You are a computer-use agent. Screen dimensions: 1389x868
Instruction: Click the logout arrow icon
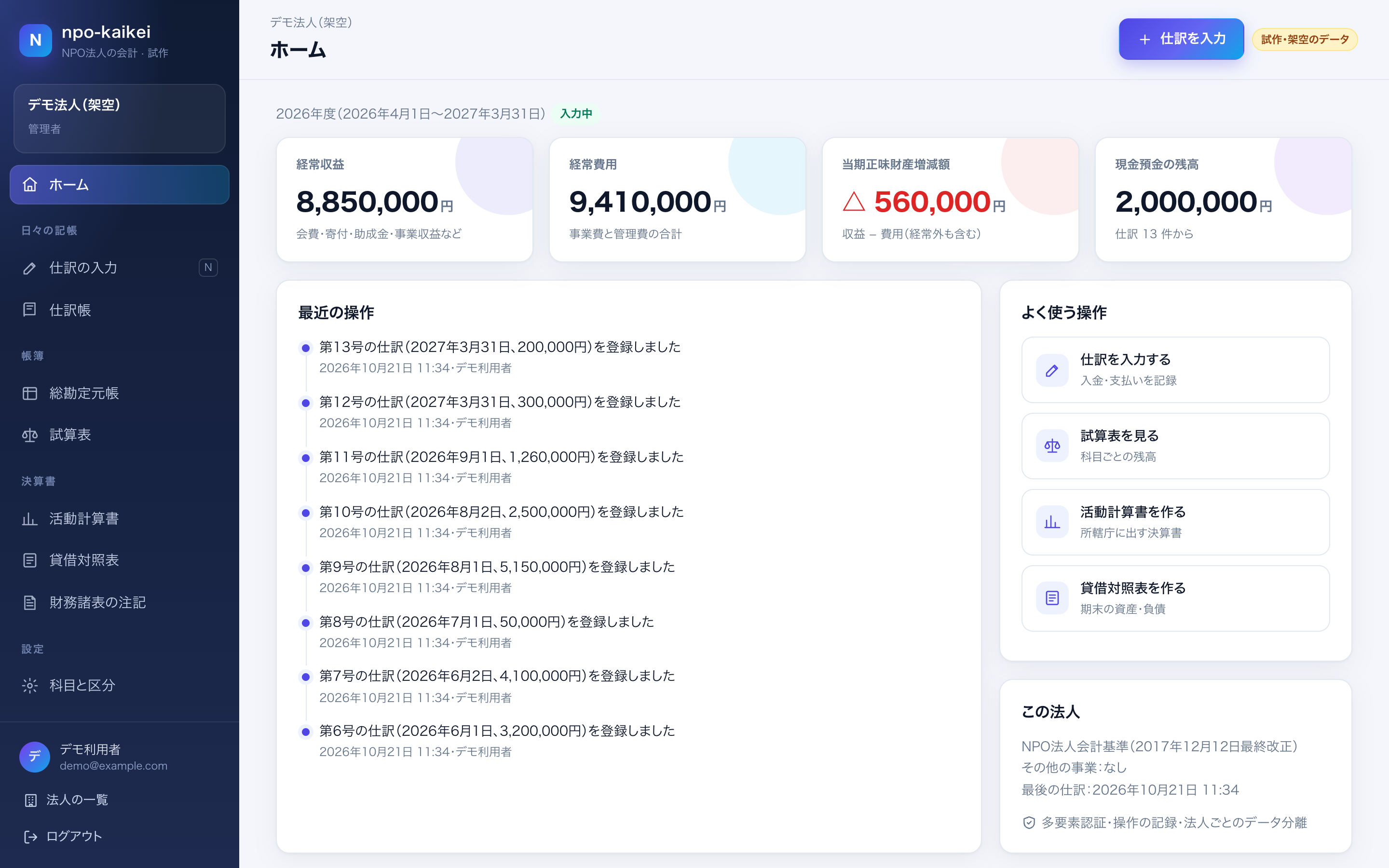31,837
